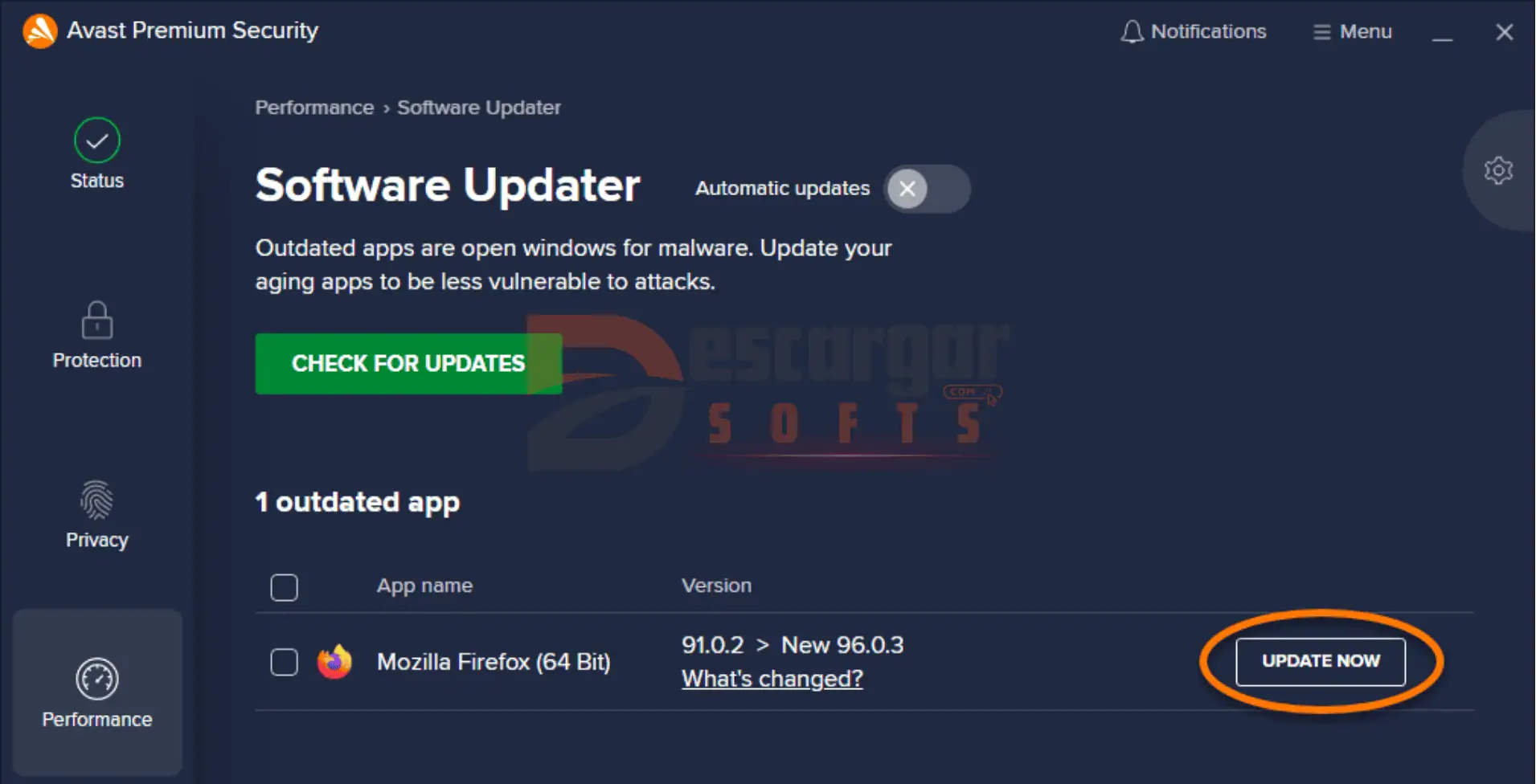Minimize the Avast window

pyautogui.click(x=1443, y=32)
